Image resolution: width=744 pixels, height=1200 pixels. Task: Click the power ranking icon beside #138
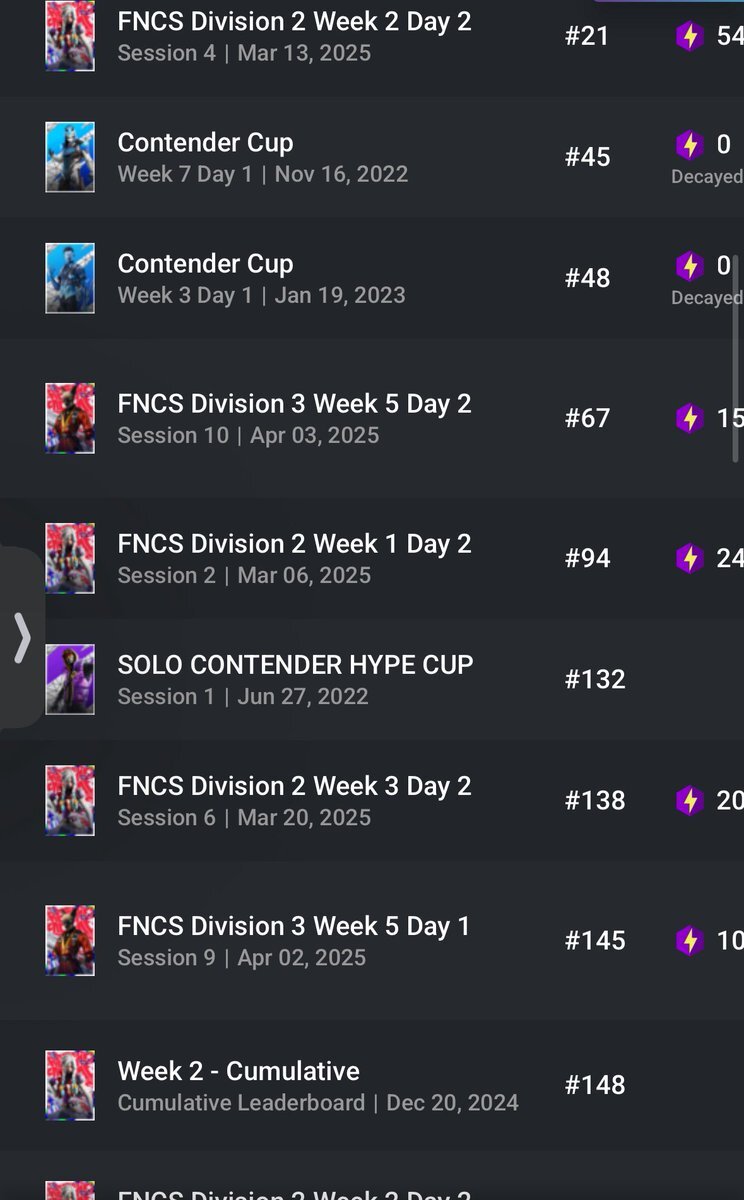[x=689, y=800]
